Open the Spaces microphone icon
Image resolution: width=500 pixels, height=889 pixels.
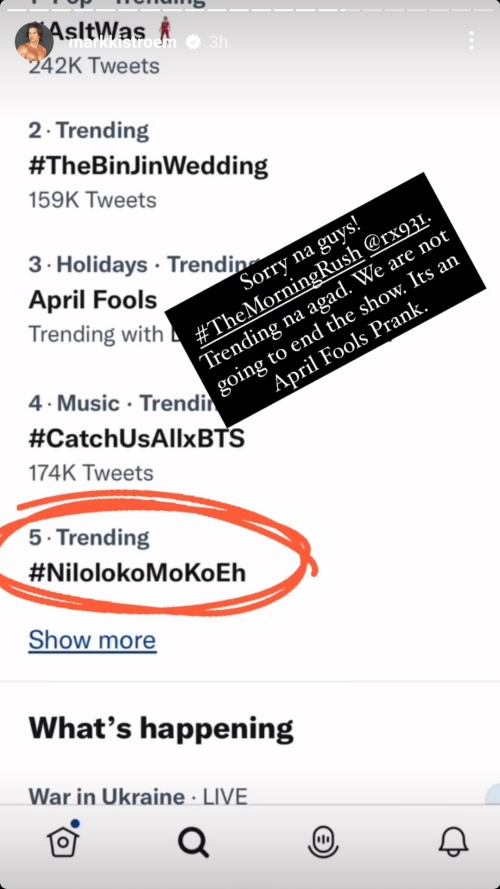click(x=323, y=841)
